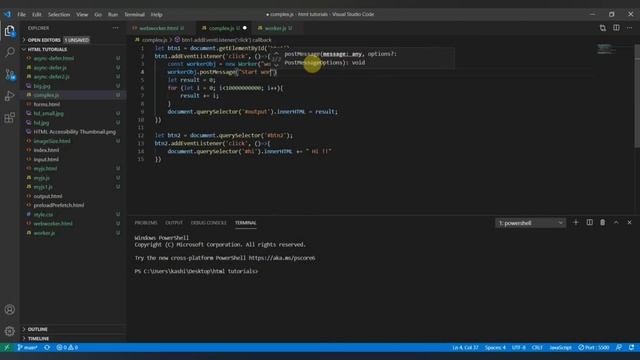The height and width of the screenshot is (360, 640).
Task: Open editor more actions ellipsis
Action: click(x=629, y=28)
